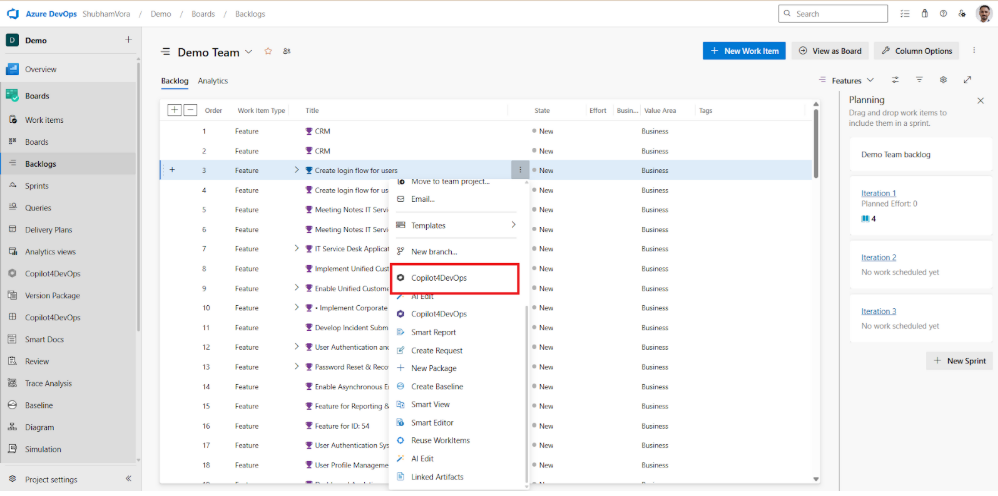
Task: Expand row 3 Create login flow for users
Action: coord(296,170)
